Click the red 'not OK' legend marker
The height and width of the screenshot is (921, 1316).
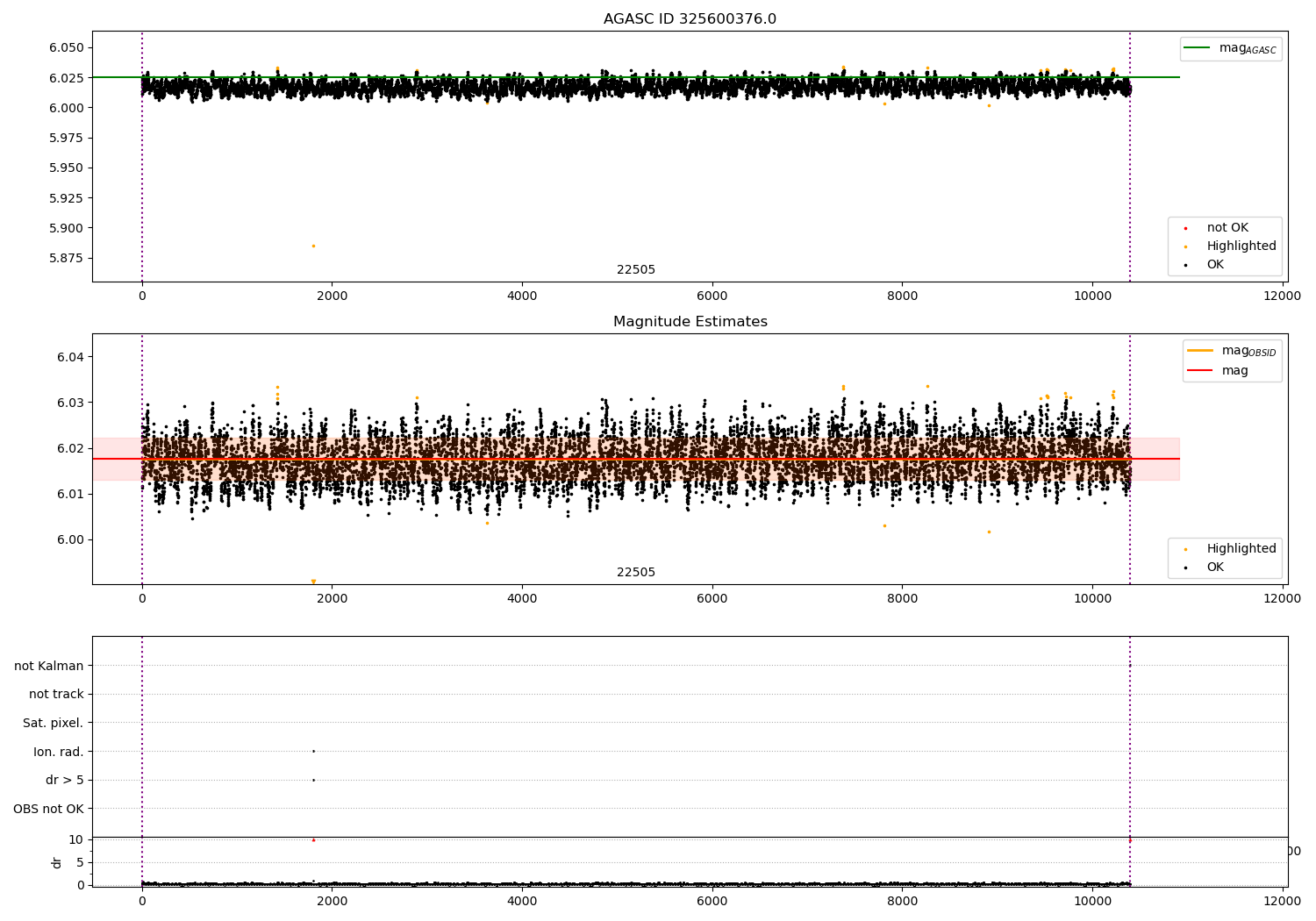(1185, 228)
